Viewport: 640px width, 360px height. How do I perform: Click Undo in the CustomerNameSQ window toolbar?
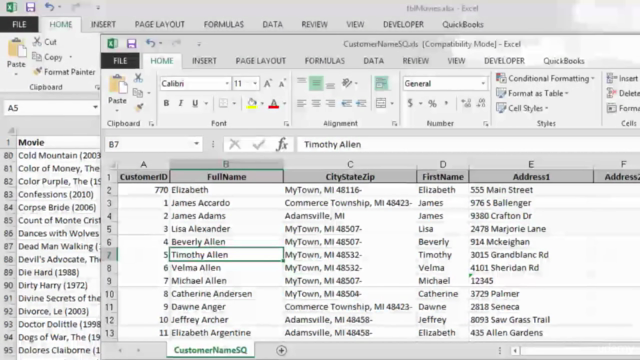(151, 43)
